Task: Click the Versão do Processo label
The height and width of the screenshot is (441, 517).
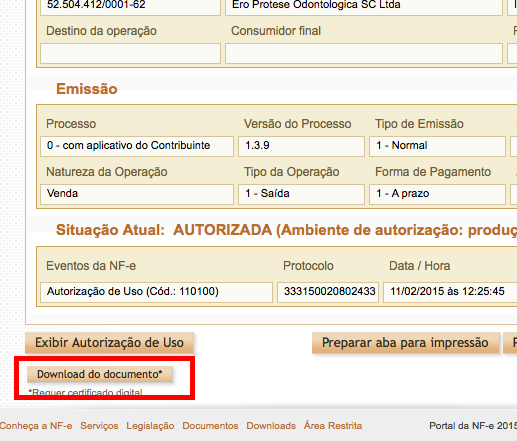Action: [x=297, y=124]
